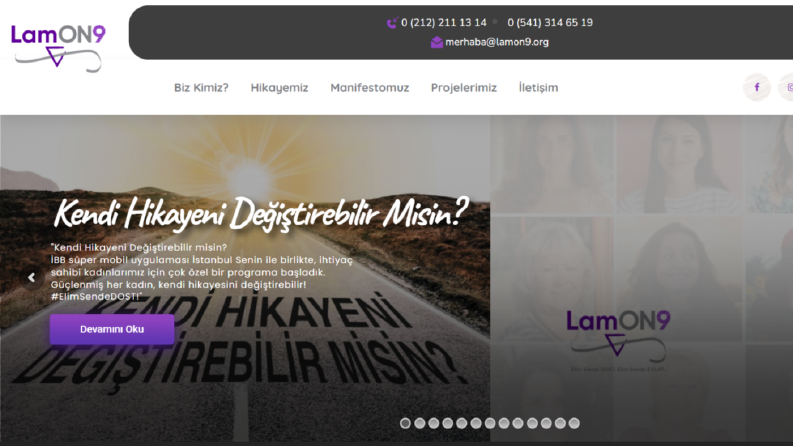Click the #ElimSendeDOST! hashtag text
Screen dimensions: 793x446
(96, 297)
